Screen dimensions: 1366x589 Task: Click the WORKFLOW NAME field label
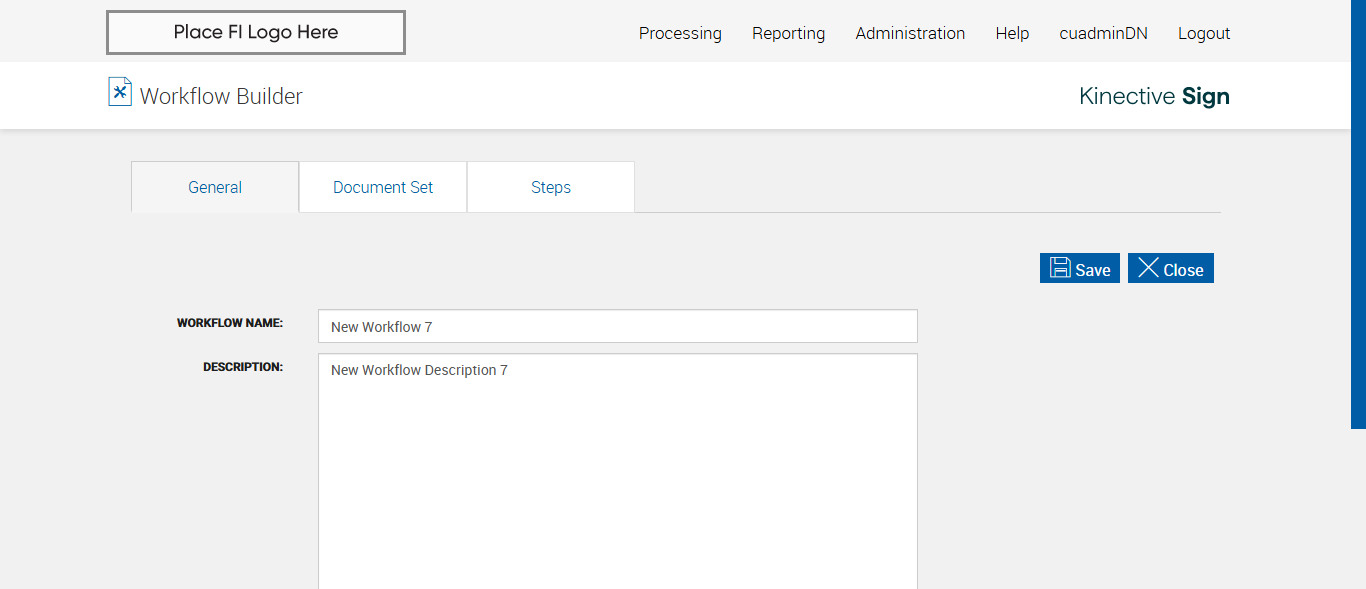230,323
